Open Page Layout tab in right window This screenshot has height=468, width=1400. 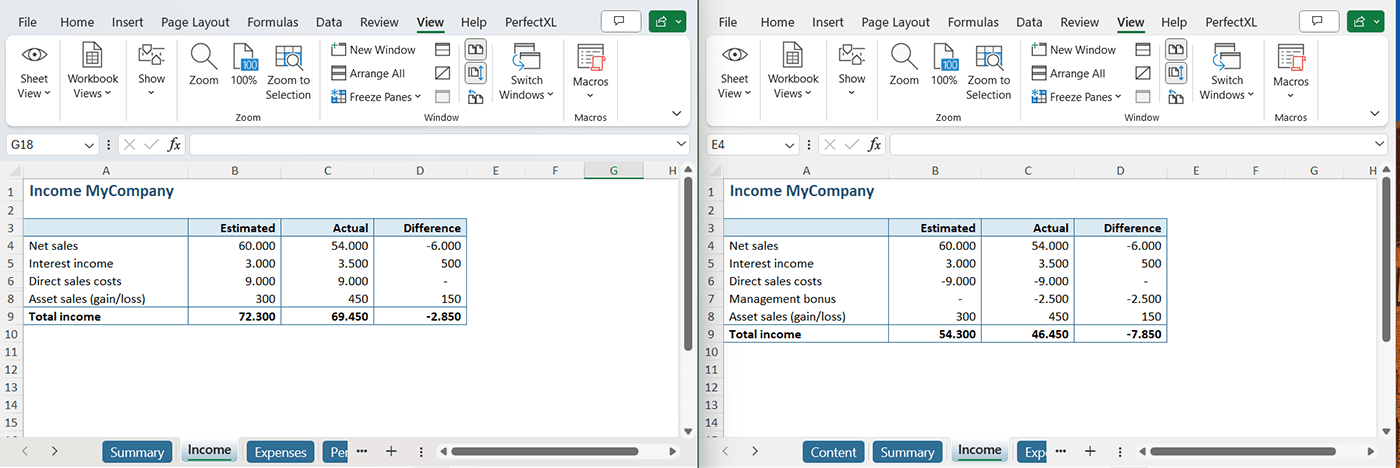point(895,22)
